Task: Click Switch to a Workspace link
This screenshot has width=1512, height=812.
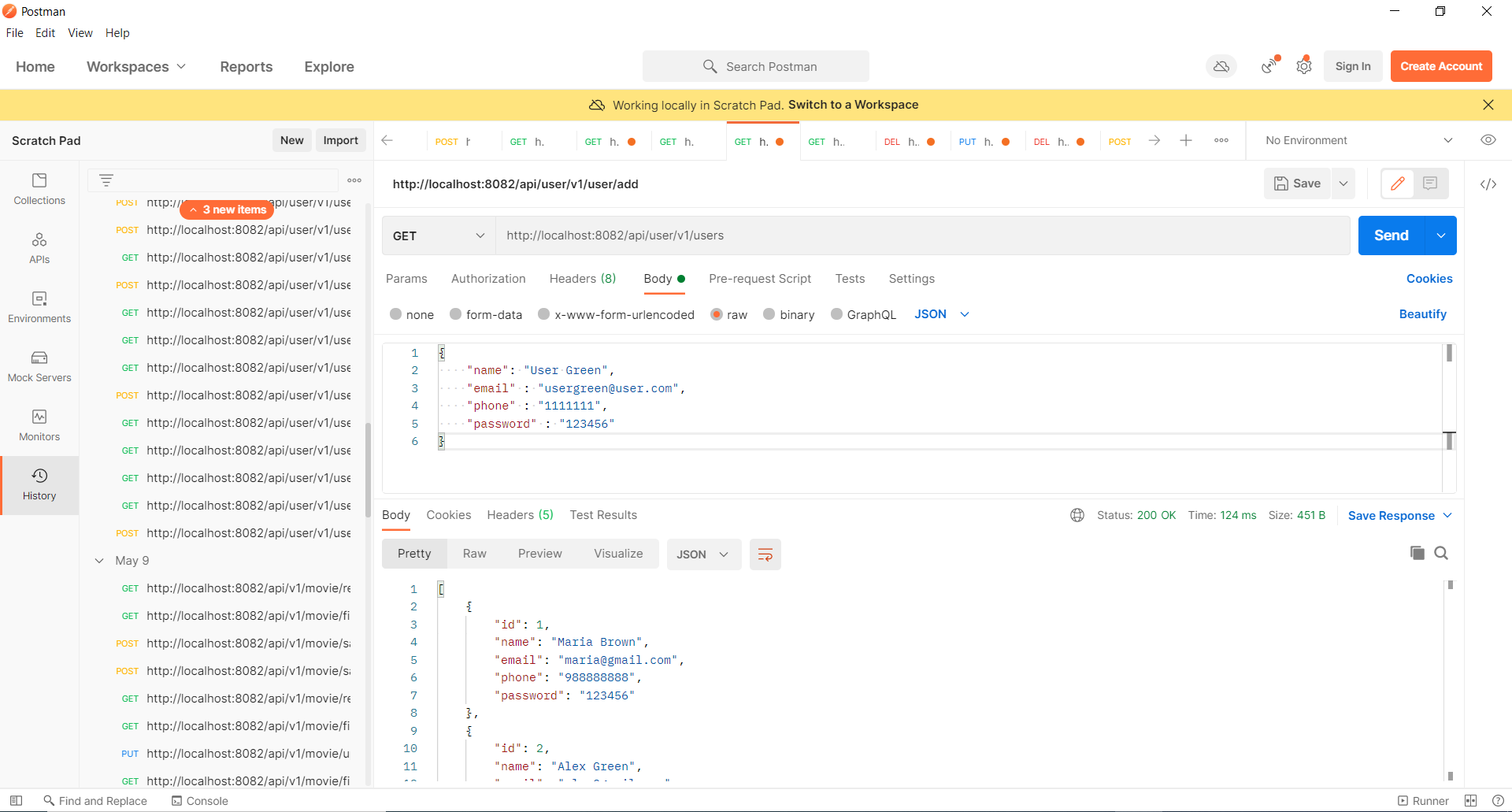Action: pos(854,105)
